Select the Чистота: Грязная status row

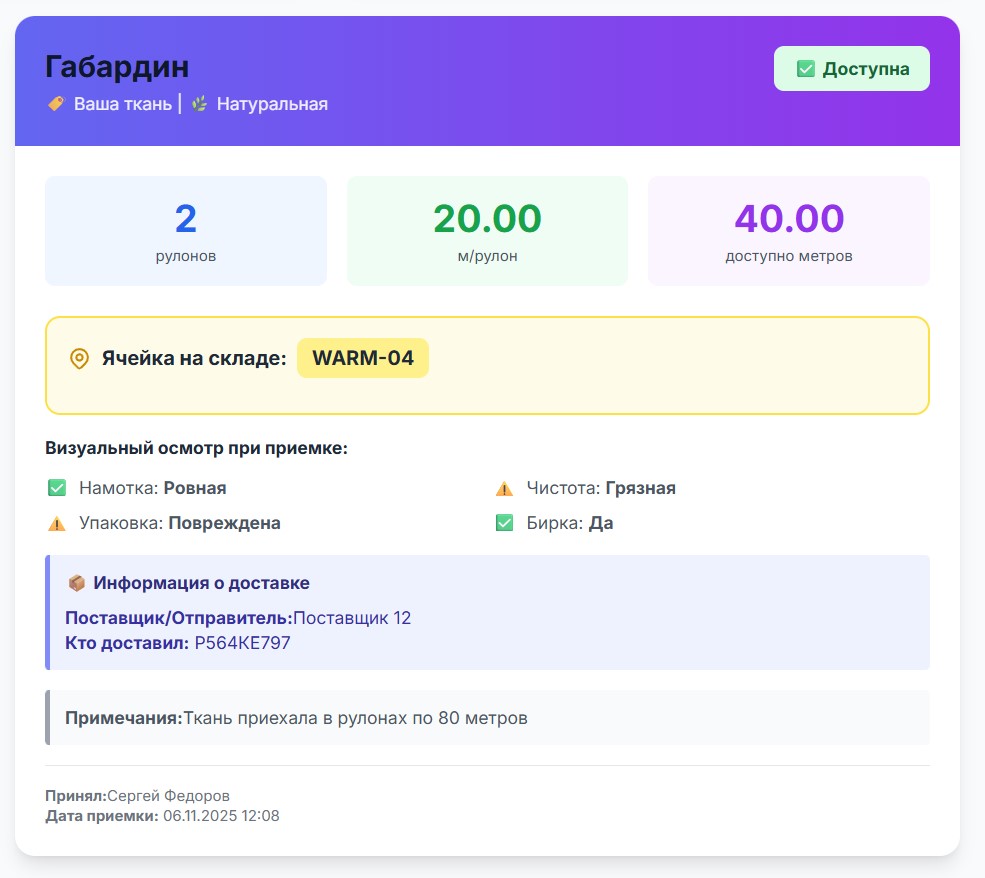598,488
